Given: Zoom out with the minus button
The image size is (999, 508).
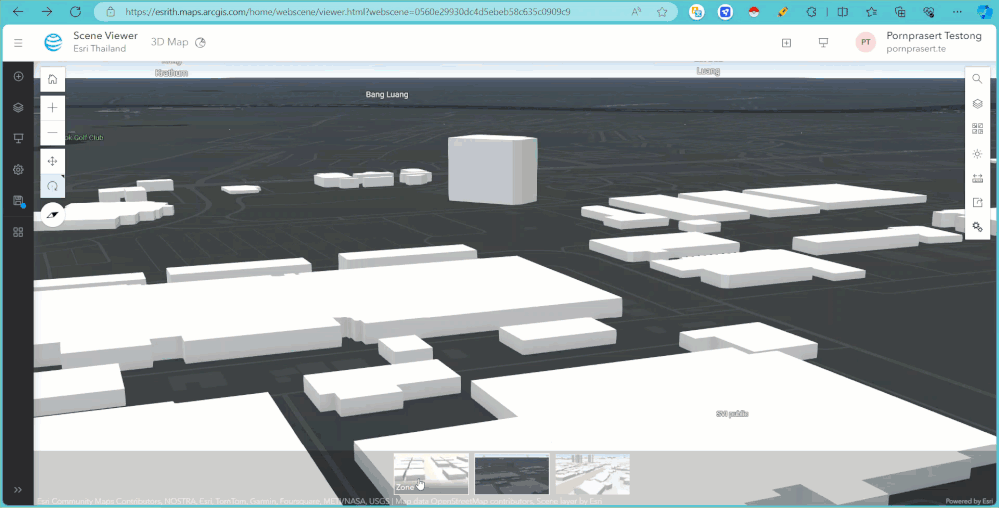Looking at the screenshot, I should [x=52, y=133].
